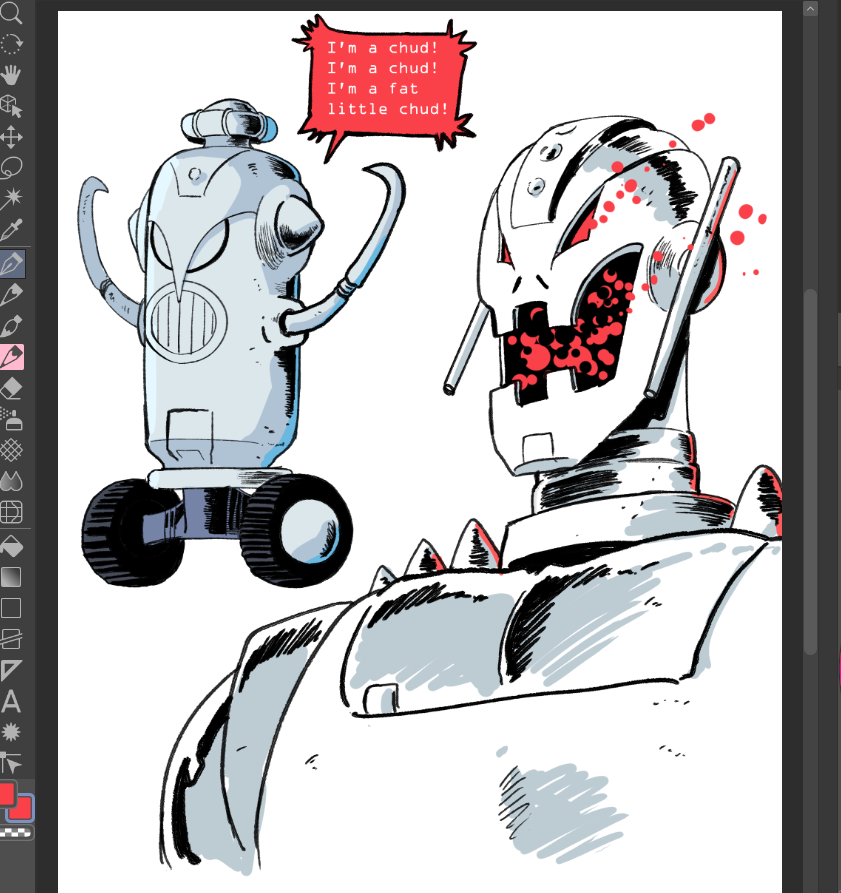
Task: Select the Auto select magic wand tool
Action: point(11,198)
